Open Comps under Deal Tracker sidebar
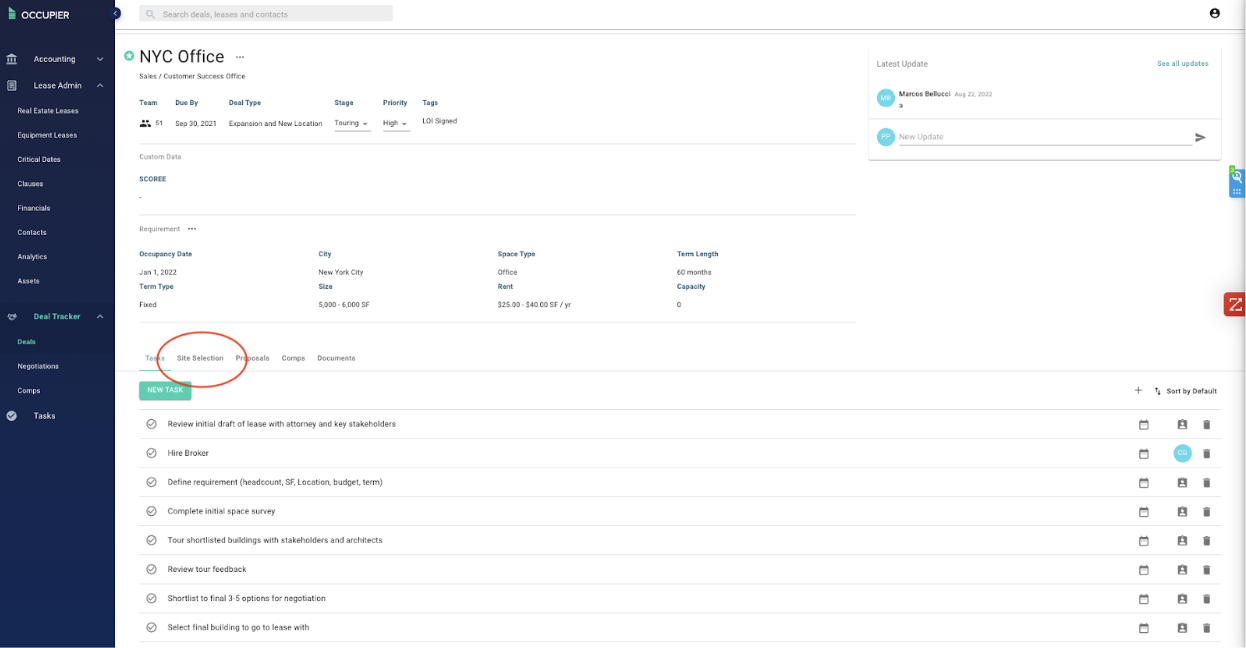The width and height of the screenshot is (1246, 648). pyautogui.click(x=29, y=391)
